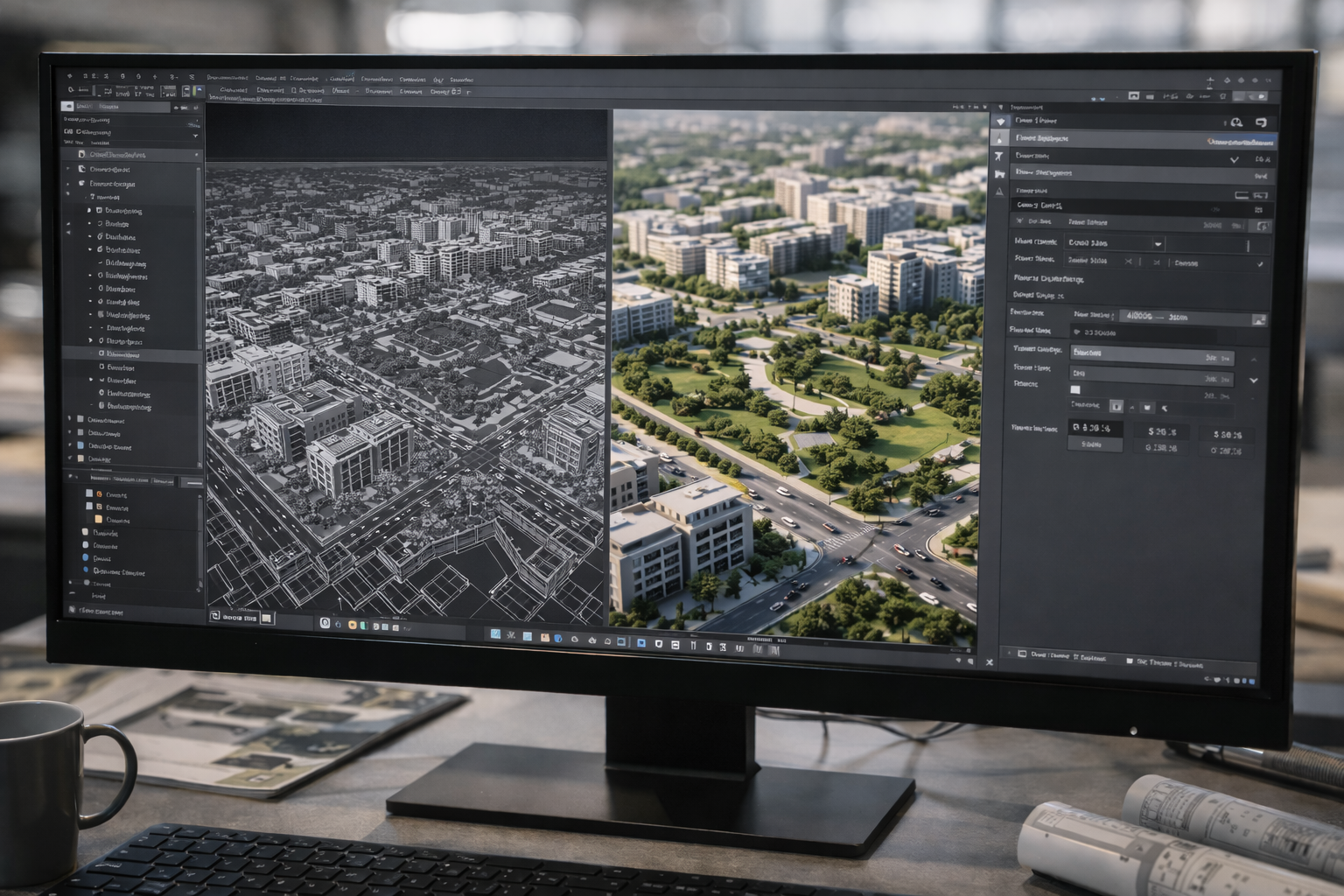Click the down chevron beside the property fields
1344x896 pixels.
(x=1254, y=381)
